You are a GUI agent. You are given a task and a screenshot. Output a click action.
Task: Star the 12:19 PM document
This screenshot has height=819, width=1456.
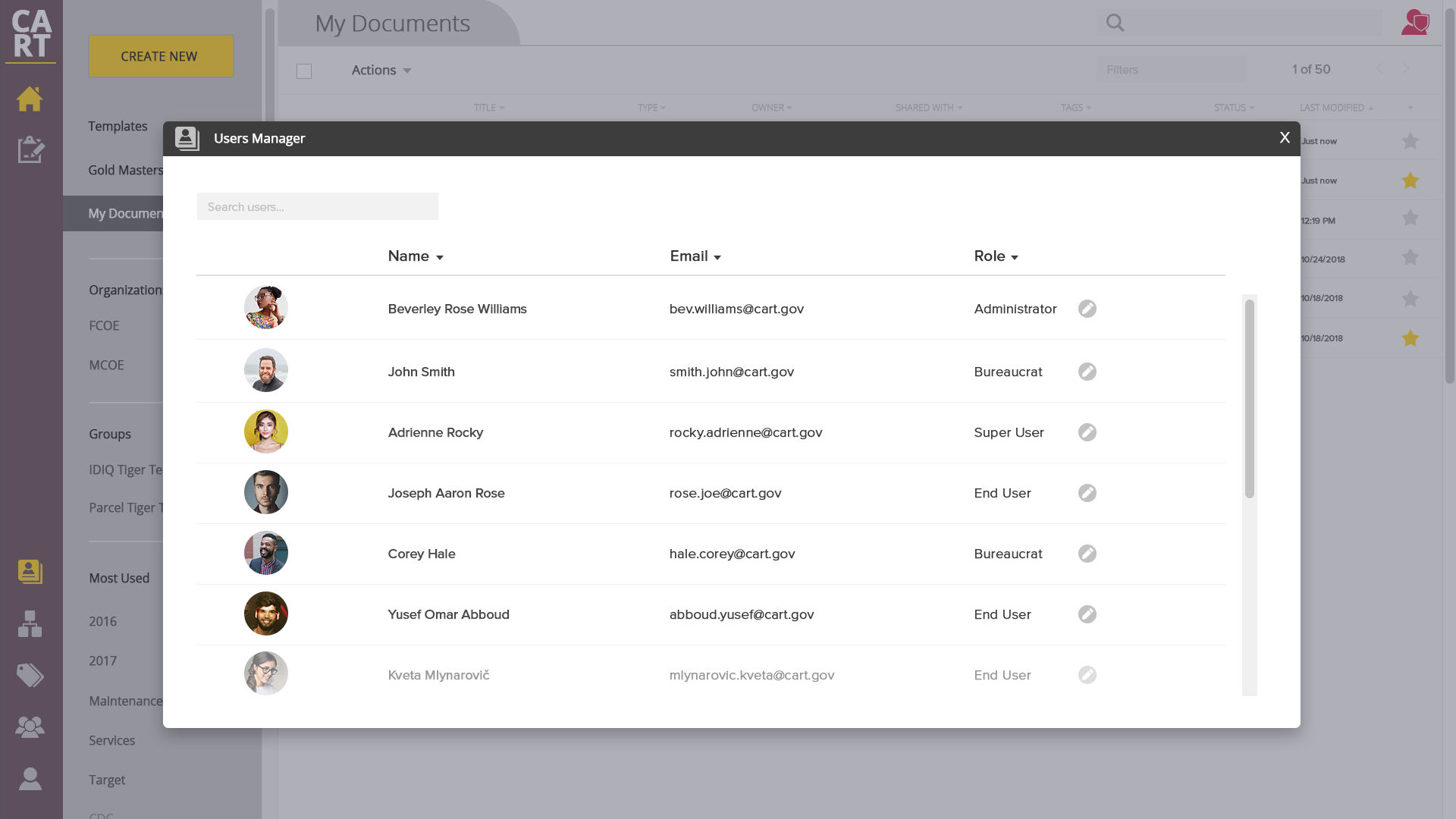(x=1410, y=218)
